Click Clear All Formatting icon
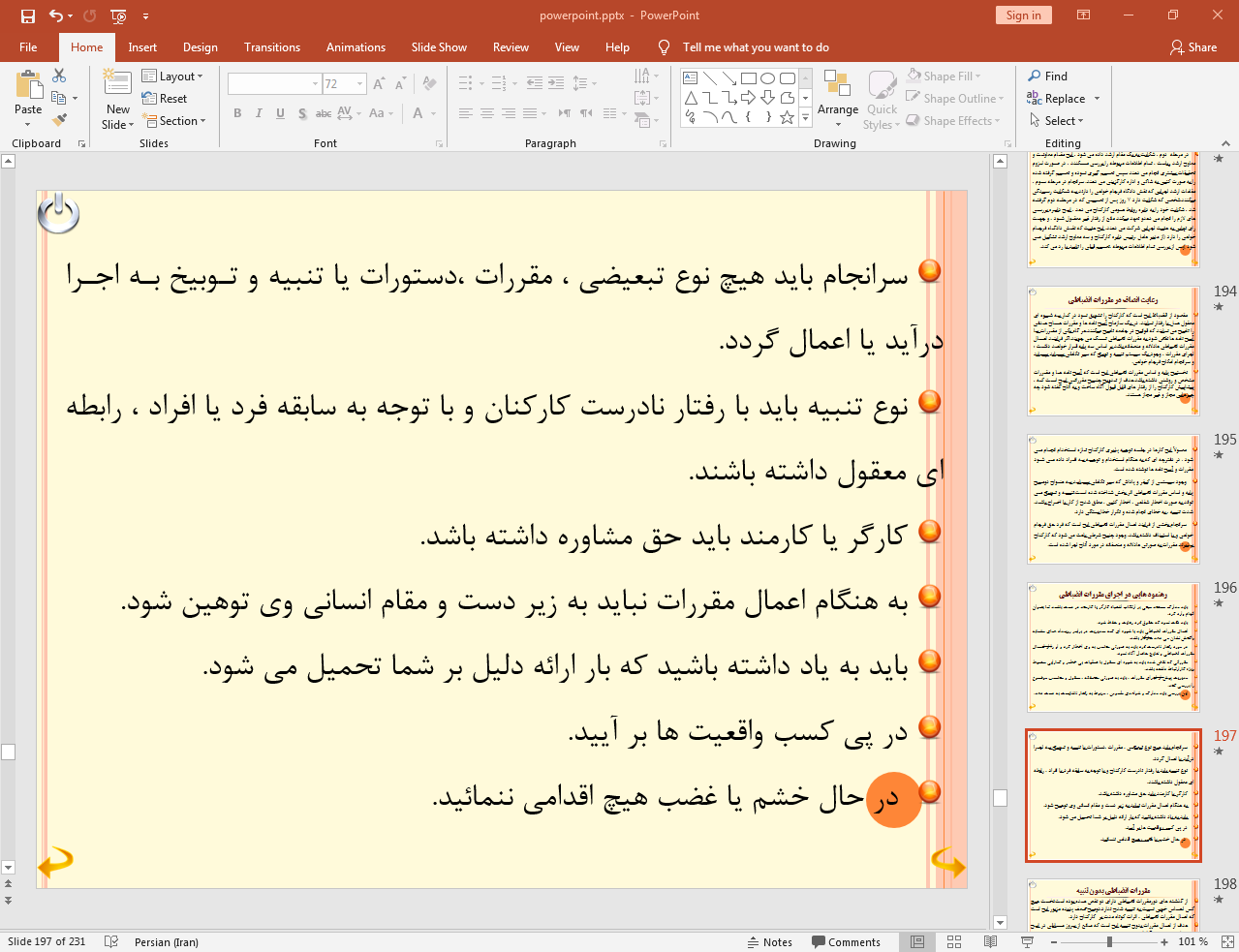The height and width of the screenshot is (952, 1239). pyautogui.click(x=429, y=84)
